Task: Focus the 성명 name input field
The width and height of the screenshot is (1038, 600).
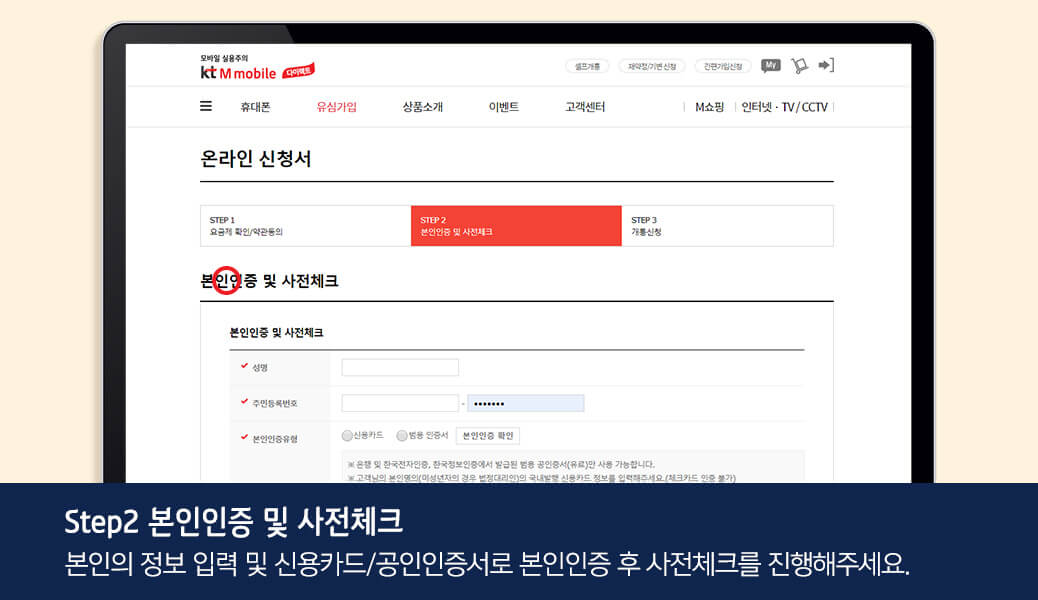Action: coord(400,368)
